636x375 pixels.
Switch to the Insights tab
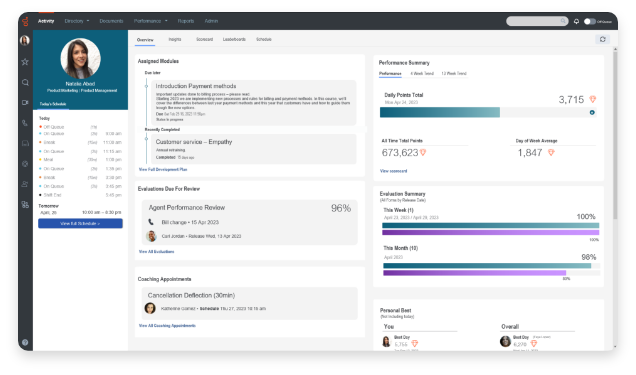click(175, 39)
